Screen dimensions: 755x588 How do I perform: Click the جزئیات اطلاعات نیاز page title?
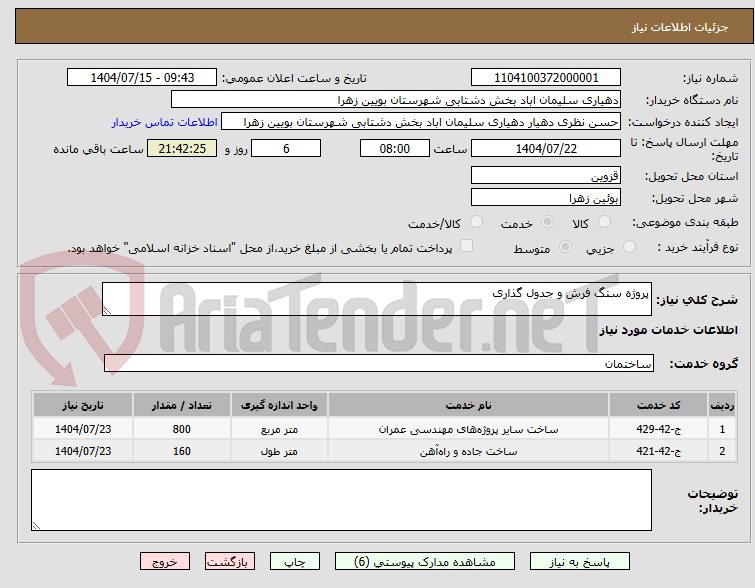click(x=679, y=27)
